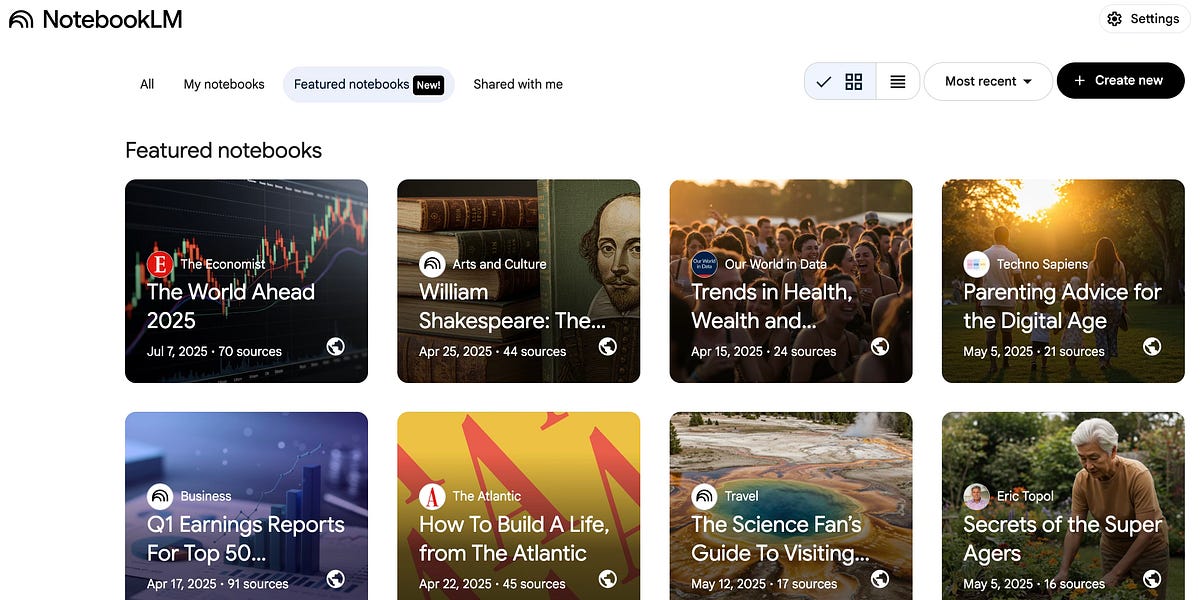Switch to grid view
This screenshot has height=600, width=1200.
click(x=854, y=82)
